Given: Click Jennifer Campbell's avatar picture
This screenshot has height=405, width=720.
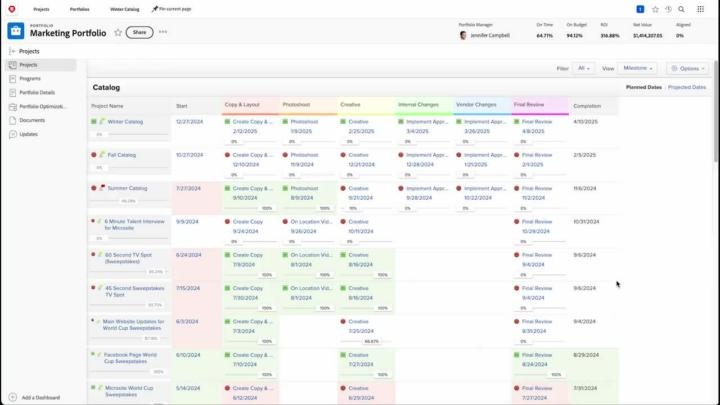Looking at the screenshot, I should [x=463, y=35].
